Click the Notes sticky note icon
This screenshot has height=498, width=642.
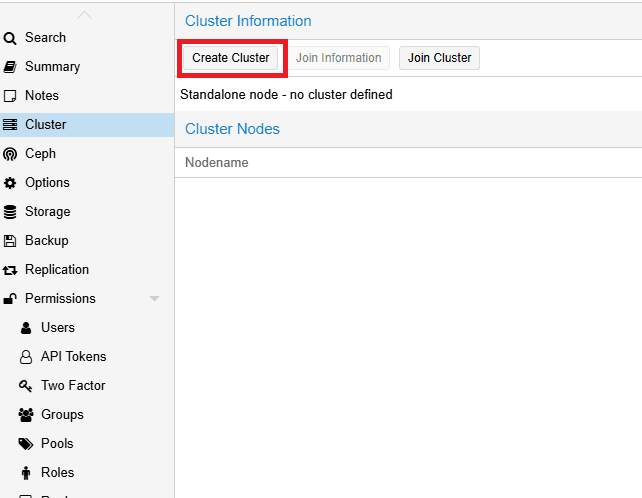tap(10, 96)
